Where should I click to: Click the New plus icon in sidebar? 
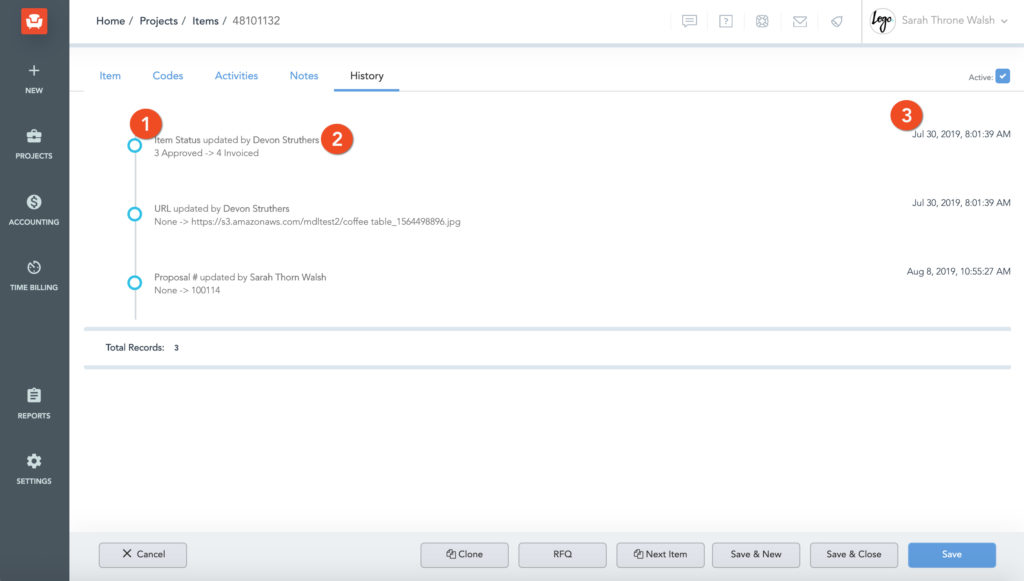(x=34, y=78)
